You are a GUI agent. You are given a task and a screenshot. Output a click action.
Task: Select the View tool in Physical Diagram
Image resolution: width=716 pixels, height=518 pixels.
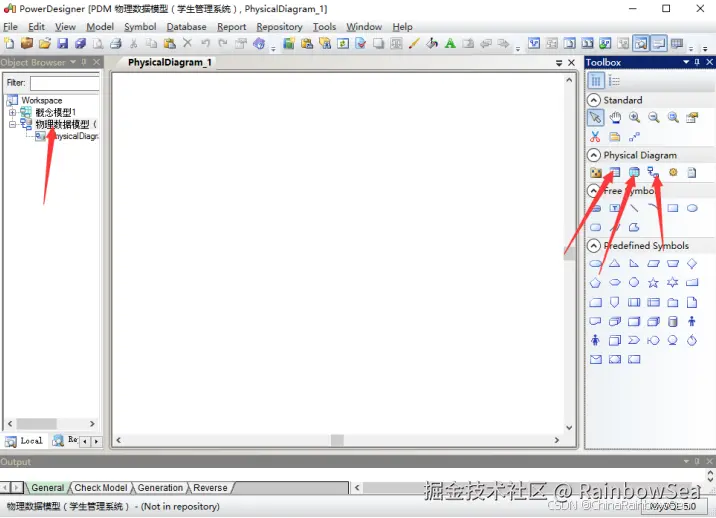tap(634, 173)
